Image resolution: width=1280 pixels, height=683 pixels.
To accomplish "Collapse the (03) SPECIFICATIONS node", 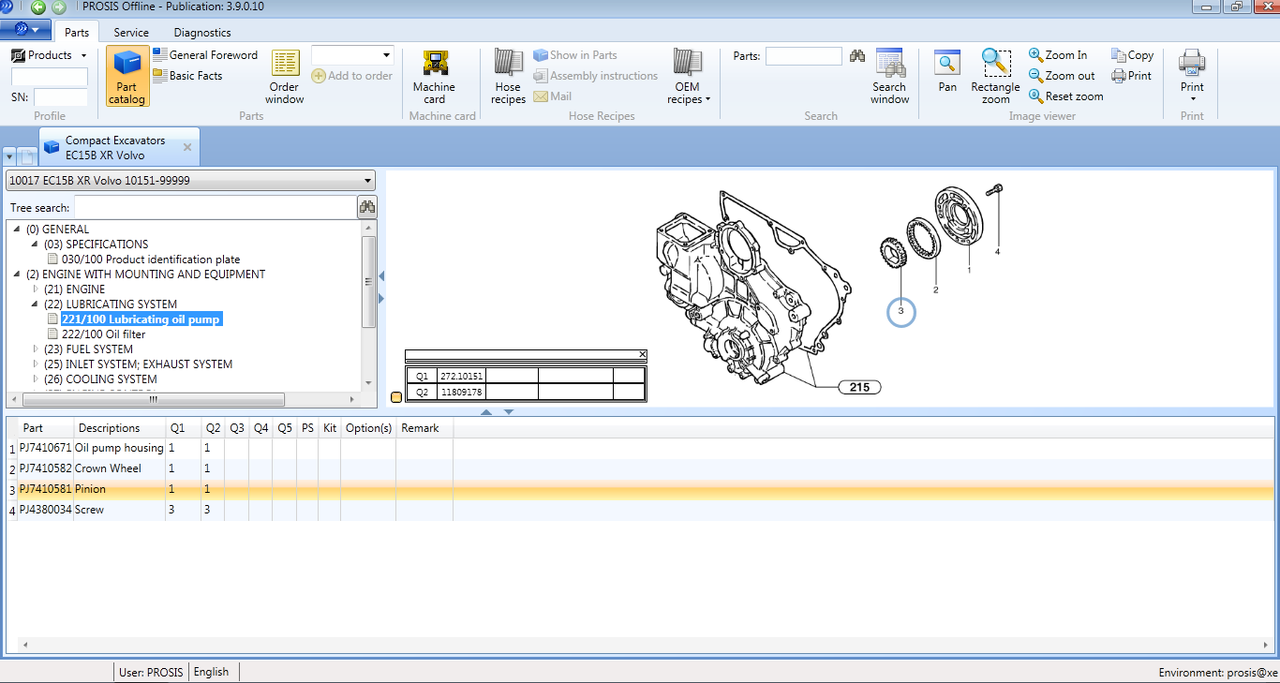I will (x=35, y=244).
